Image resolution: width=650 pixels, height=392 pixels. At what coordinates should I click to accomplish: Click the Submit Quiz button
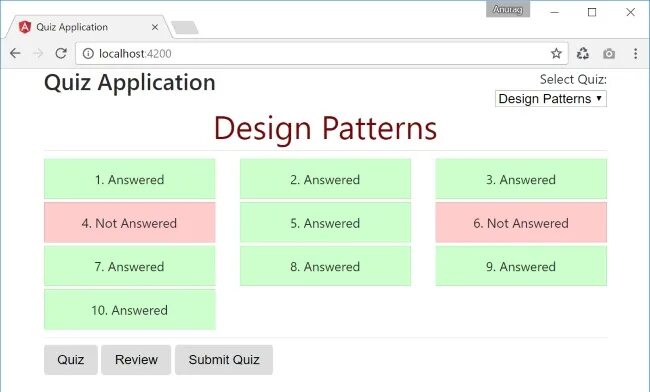(x=224, y=360)
